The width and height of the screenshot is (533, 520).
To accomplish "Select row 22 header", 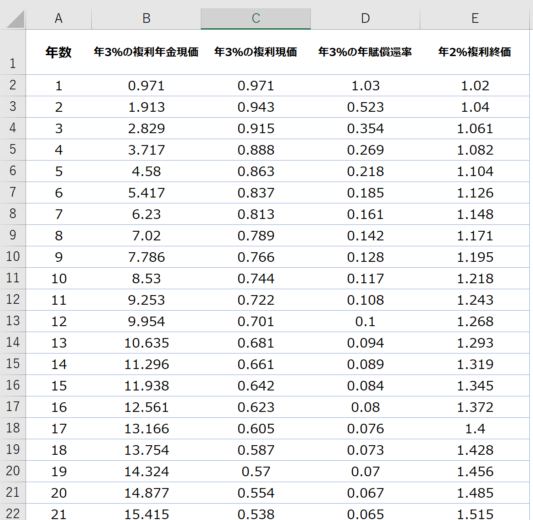I will (13, 512).
